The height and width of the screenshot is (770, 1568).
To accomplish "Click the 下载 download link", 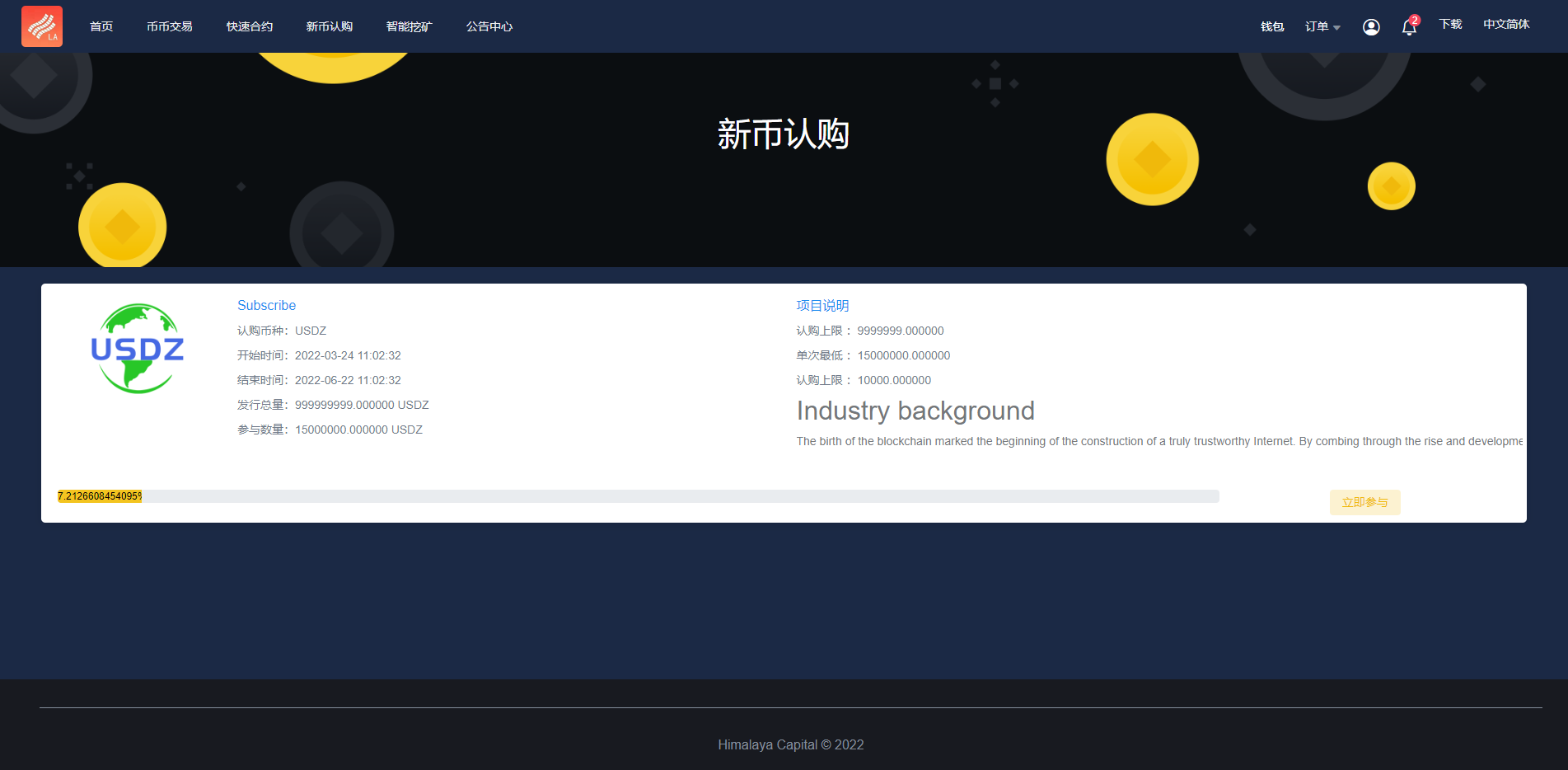I will tap(1450, 24).
